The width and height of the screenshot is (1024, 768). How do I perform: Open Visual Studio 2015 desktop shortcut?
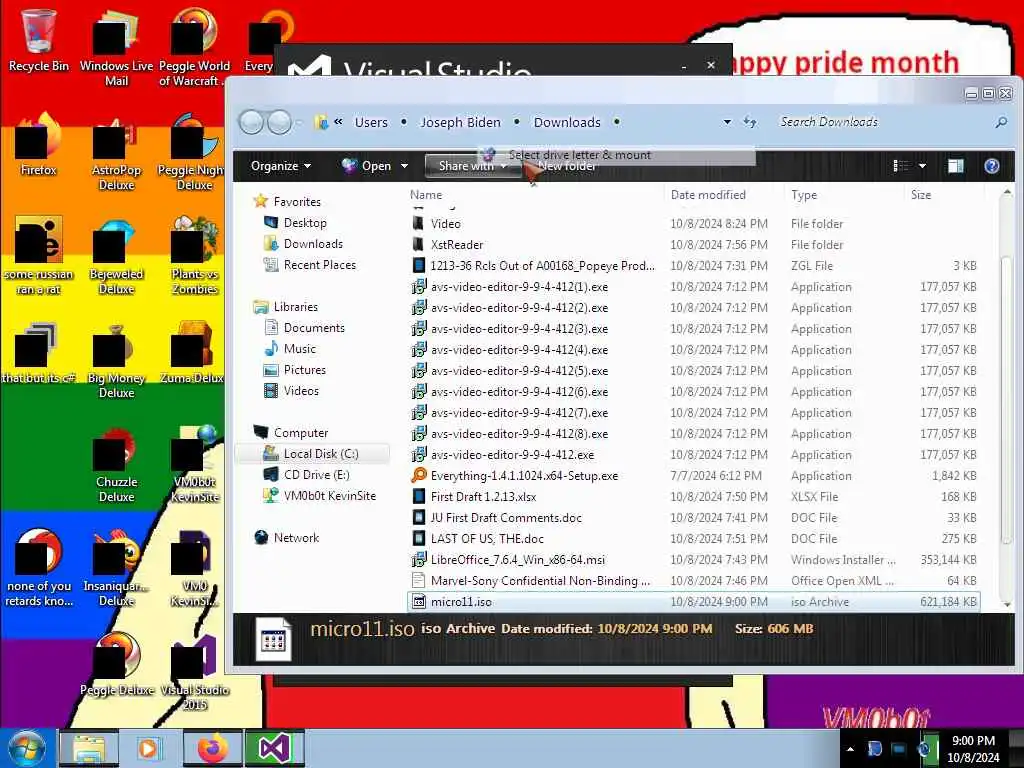click(195, 673)
